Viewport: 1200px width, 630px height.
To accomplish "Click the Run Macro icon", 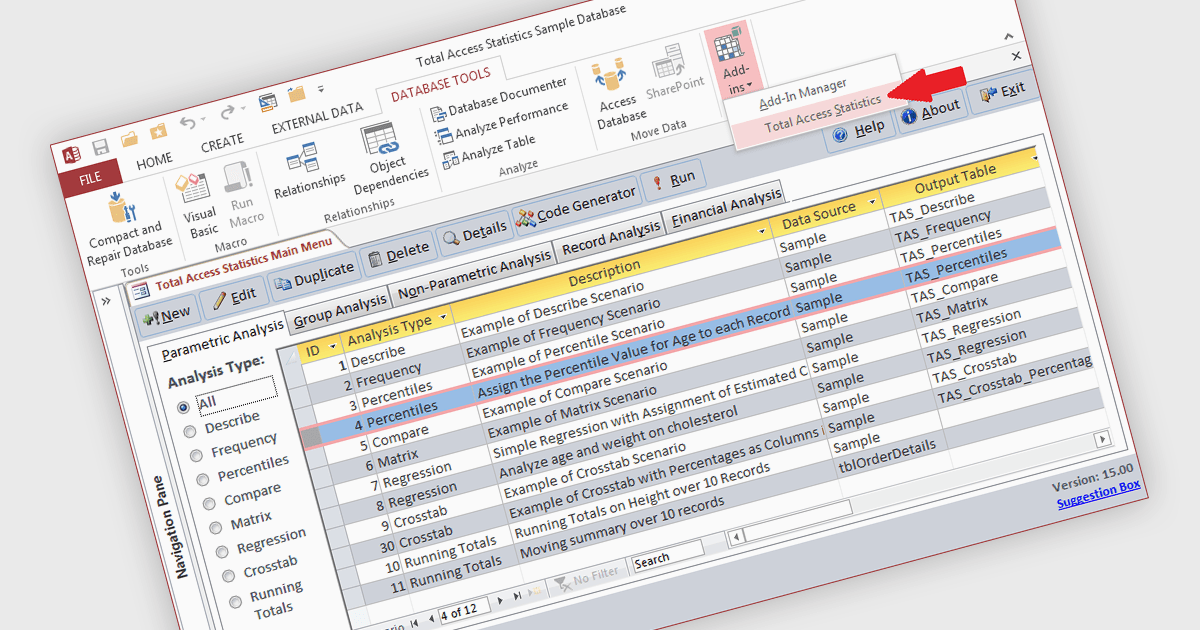I will pyautogui.click(x=236, y=177).
